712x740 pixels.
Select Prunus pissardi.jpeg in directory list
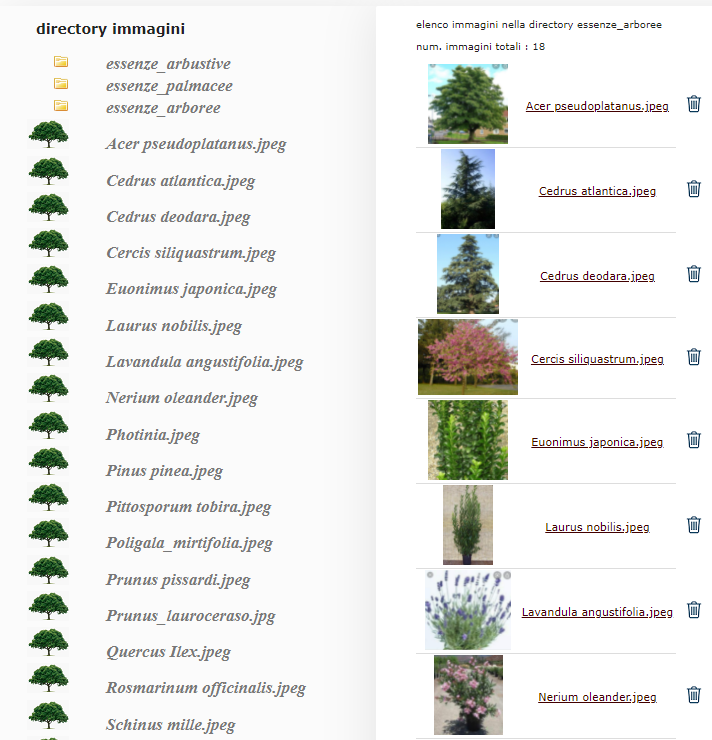[x=178, y=580]
